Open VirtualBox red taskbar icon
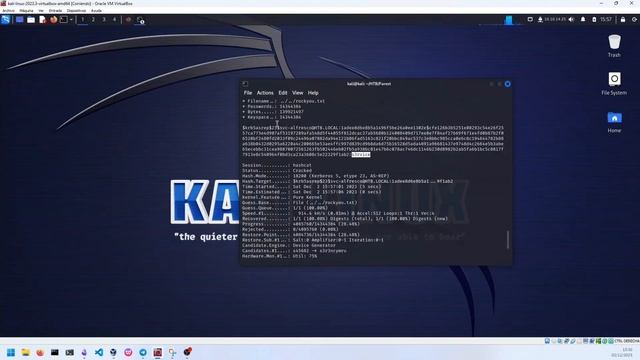 pyautogui.click(x=158, y=352)
